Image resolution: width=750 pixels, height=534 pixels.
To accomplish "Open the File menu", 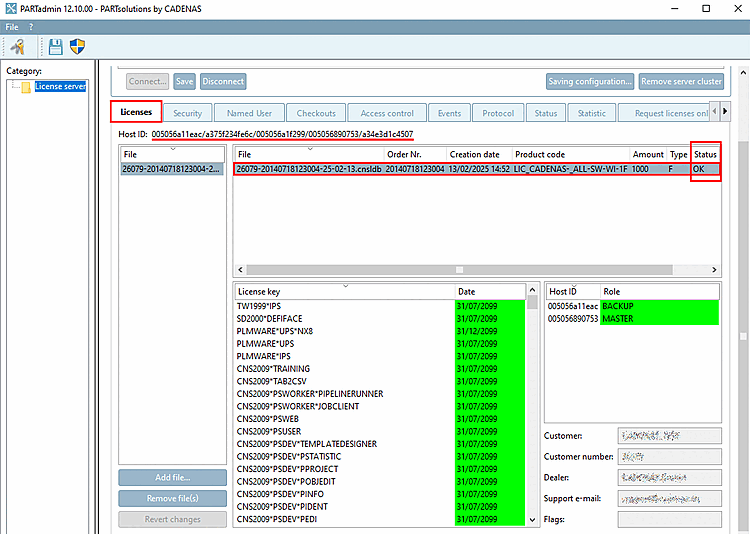I will tap(12, 26).
